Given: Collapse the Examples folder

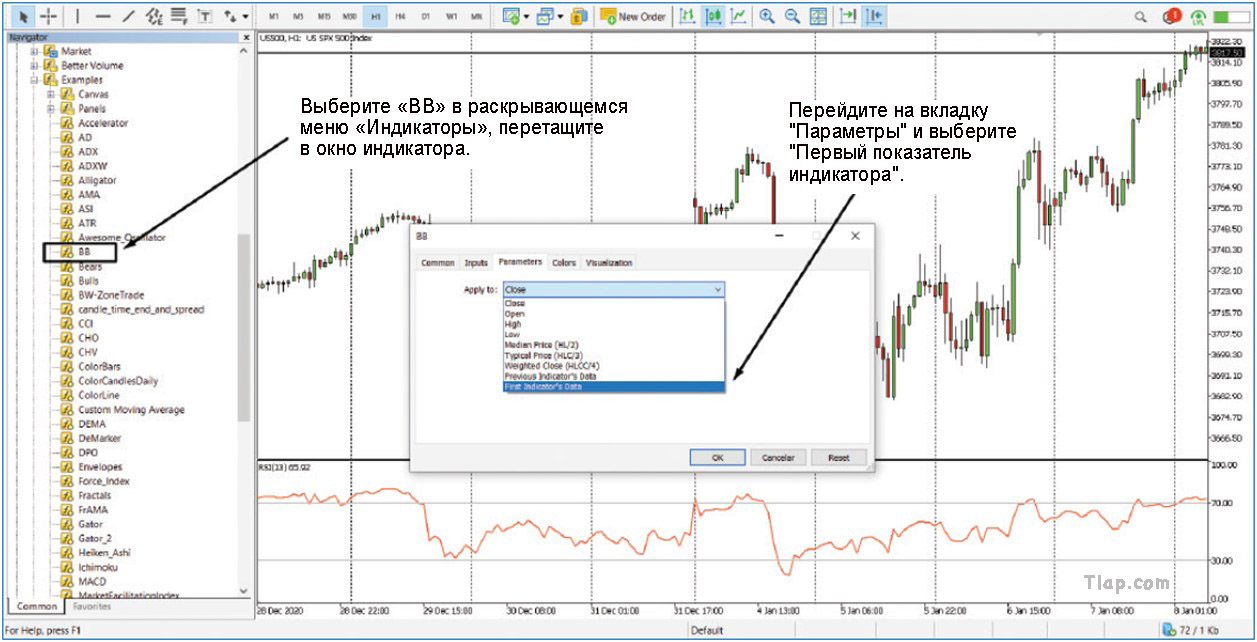Looking at the screenshot, I should pyautogui.click(x=34, y=80).
